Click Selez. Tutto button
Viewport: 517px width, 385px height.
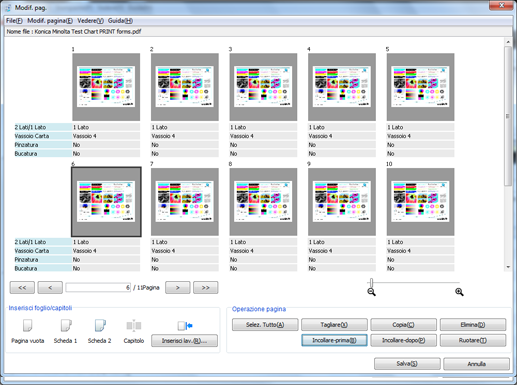[x=265, y=325]
